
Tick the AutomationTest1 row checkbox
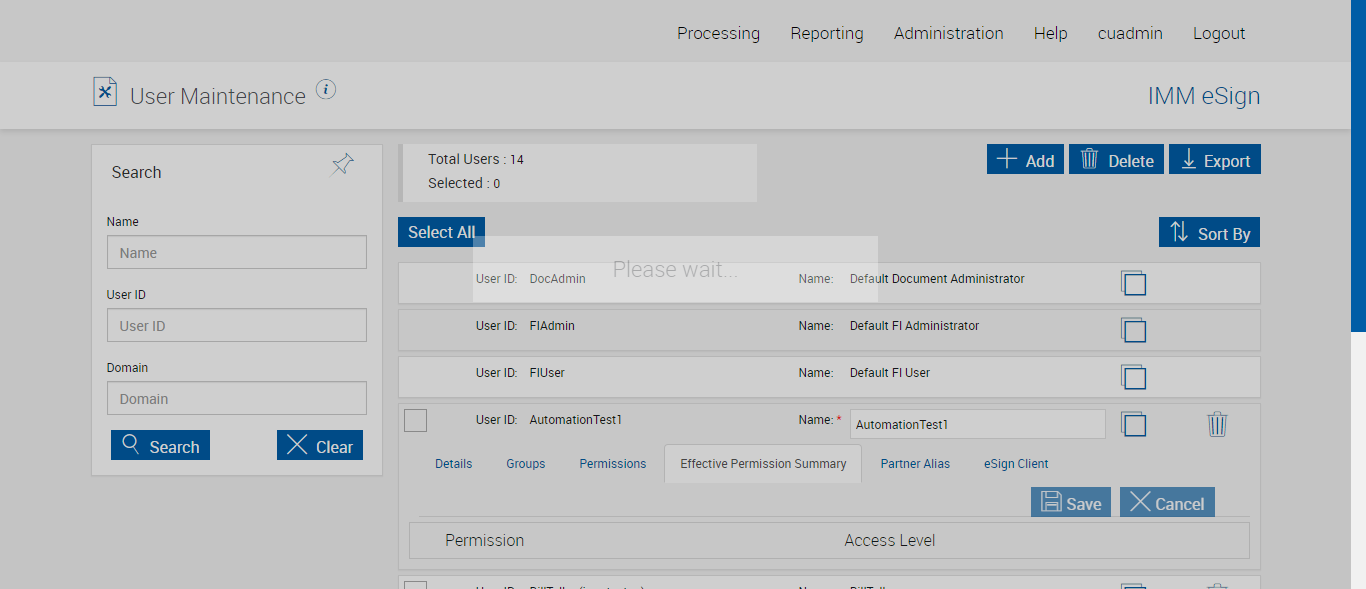pyautogui.click(x=415, y=420)
